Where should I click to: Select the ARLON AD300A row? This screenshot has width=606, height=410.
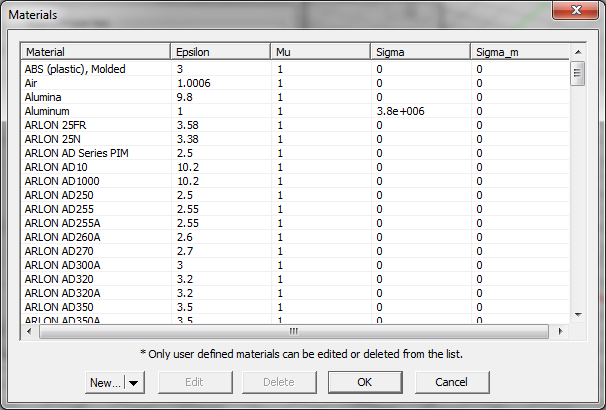[x=295, y=265]
